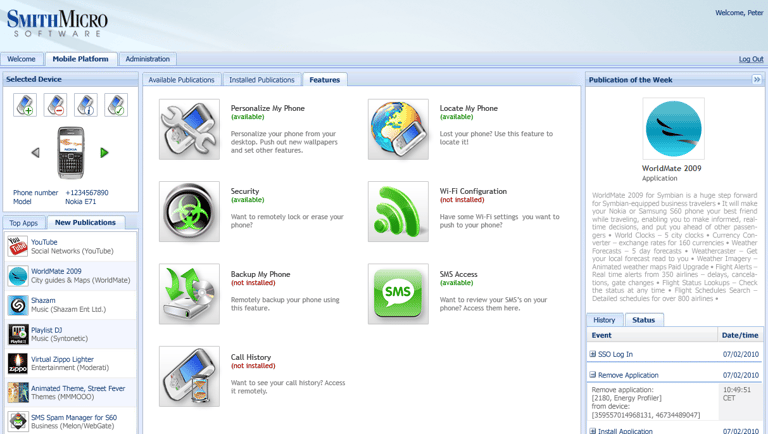Click the device info icon
Viewport: 768px width, 434px height.
click(x=86, y=105)
